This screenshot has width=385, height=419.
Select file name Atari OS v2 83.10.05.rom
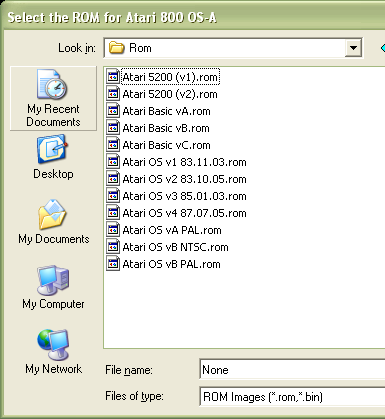pos(184,179)
